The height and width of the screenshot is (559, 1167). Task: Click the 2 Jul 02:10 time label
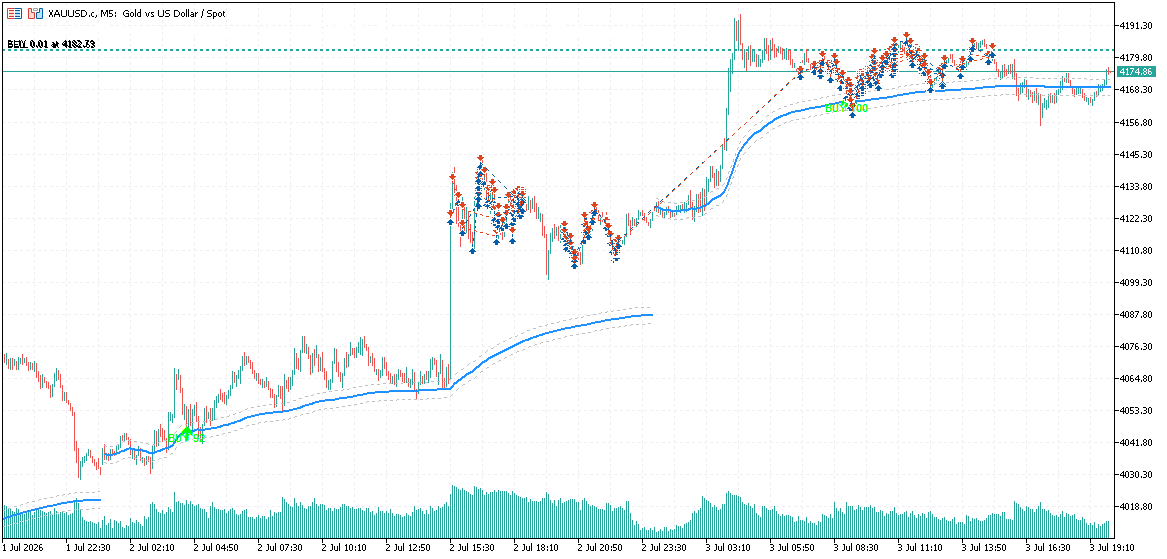click(x=152, y=547)
